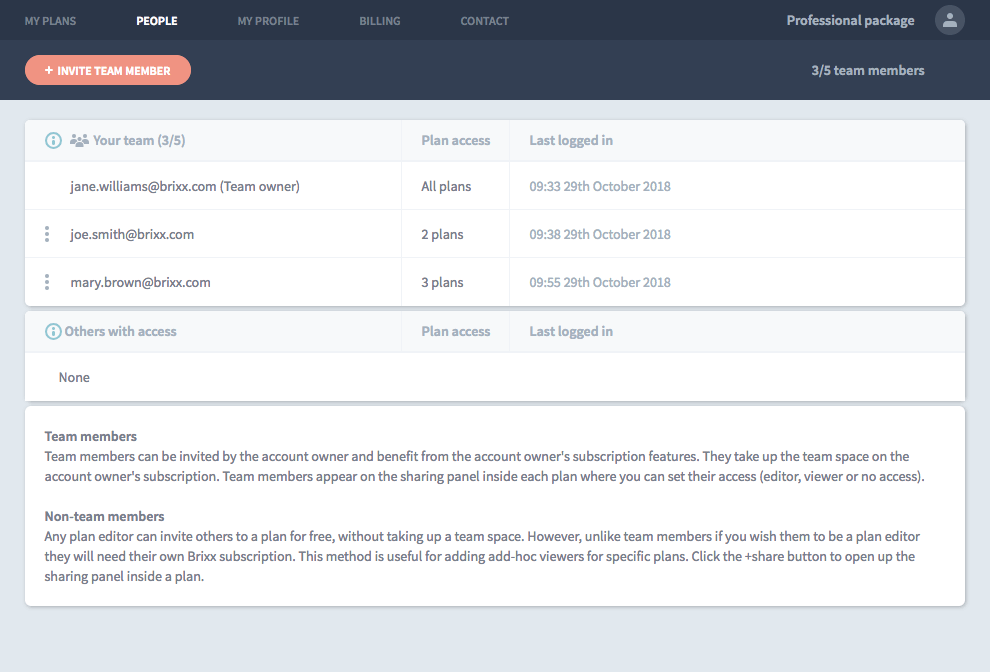
Task: Open the My Profile tab
Action: (268, 21)
